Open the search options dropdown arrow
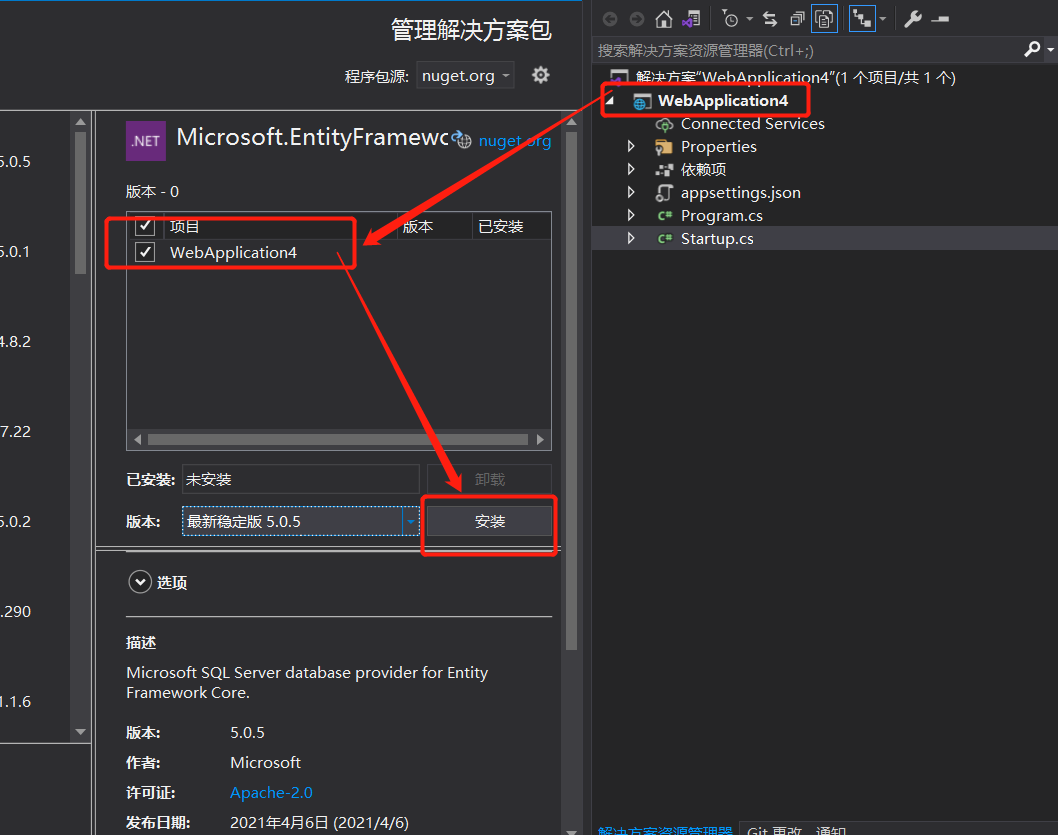 point(1050,50)
